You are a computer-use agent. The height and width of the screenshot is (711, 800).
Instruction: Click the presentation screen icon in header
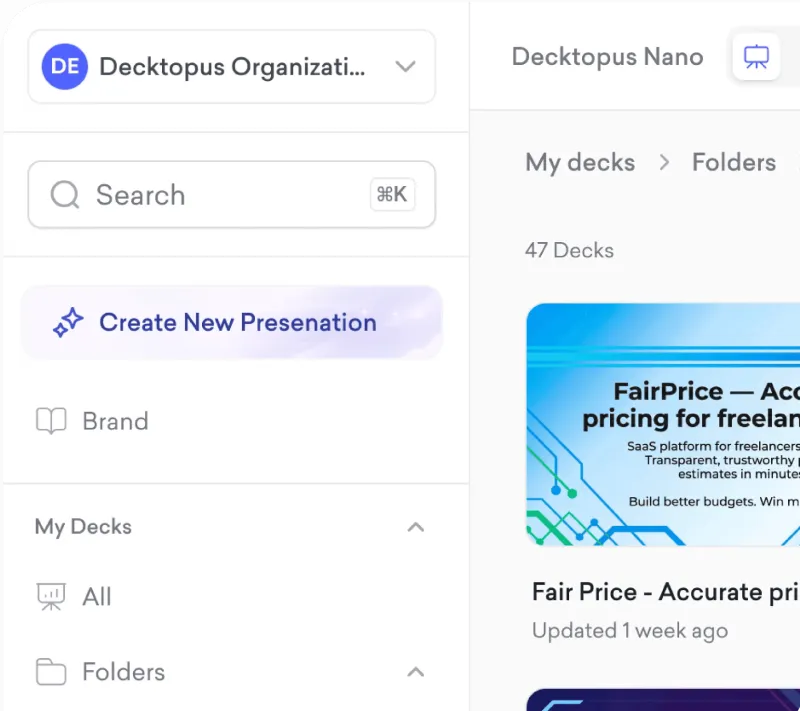756,57
